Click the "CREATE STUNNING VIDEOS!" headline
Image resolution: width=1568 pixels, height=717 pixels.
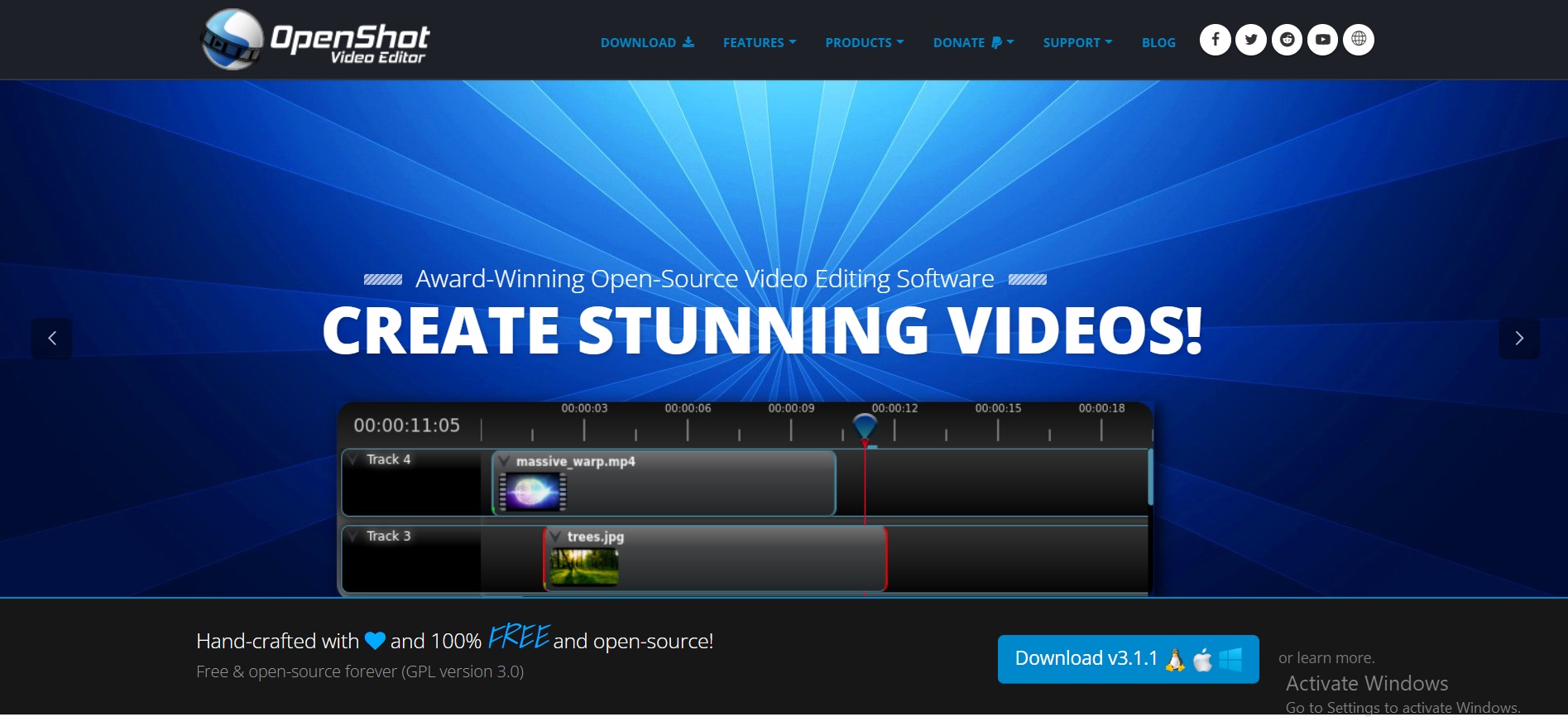tap(762, 330)
